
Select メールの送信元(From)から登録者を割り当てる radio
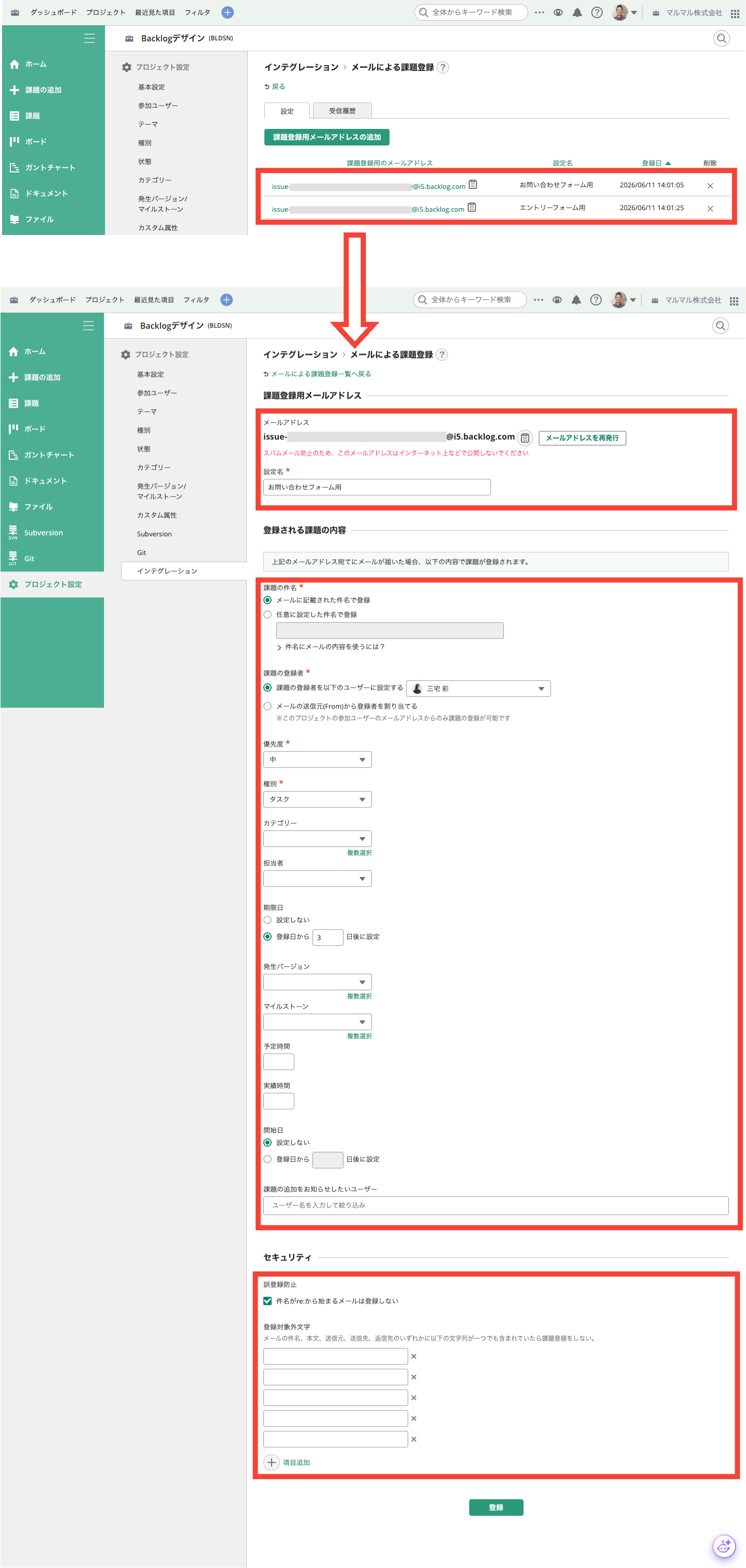(268, 706)
